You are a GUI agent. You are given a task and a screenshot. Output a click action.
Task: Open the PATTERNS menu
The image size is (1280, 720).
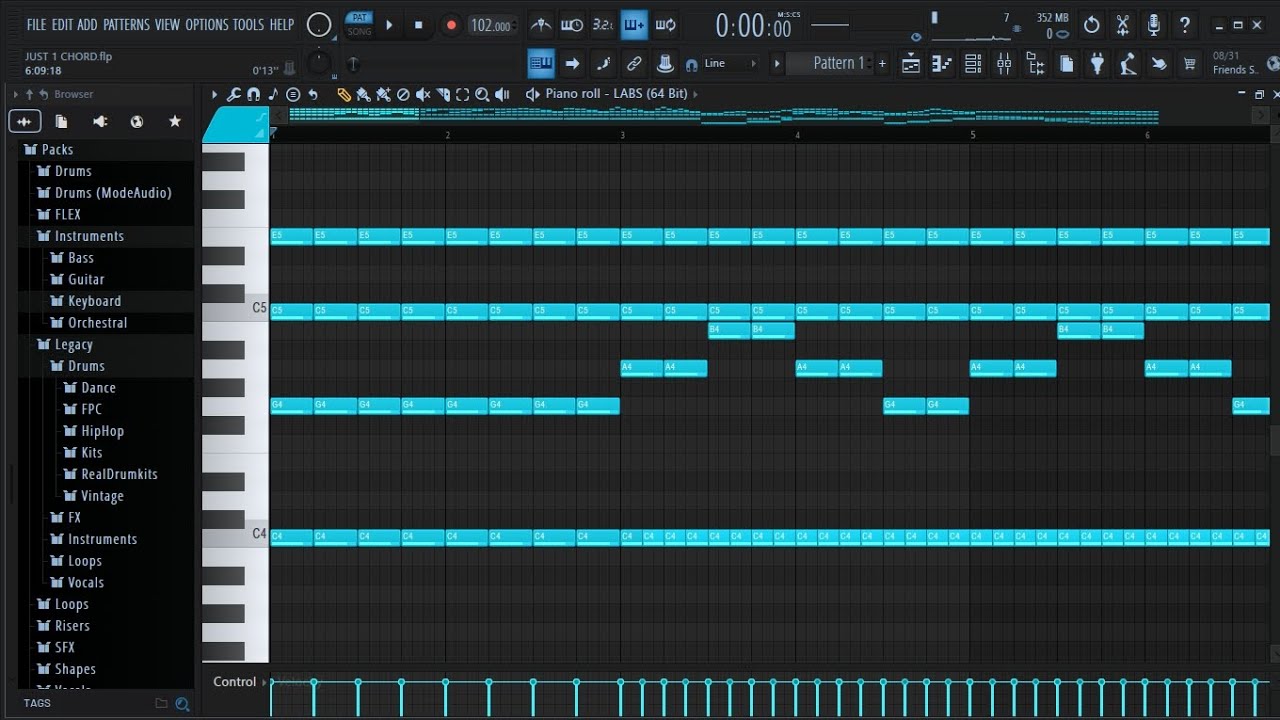127,25
